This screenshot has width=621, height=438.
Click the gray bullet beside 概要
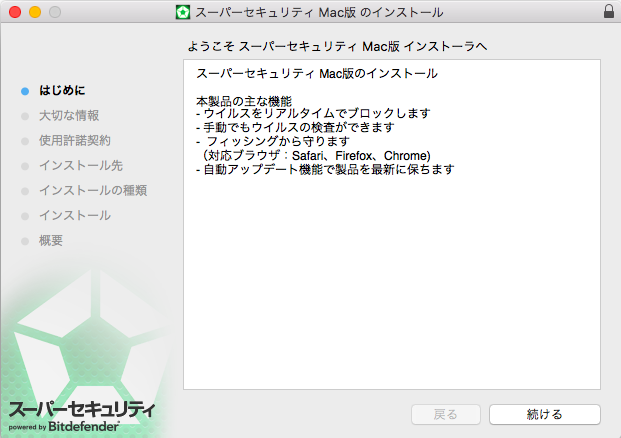[25, 241]
